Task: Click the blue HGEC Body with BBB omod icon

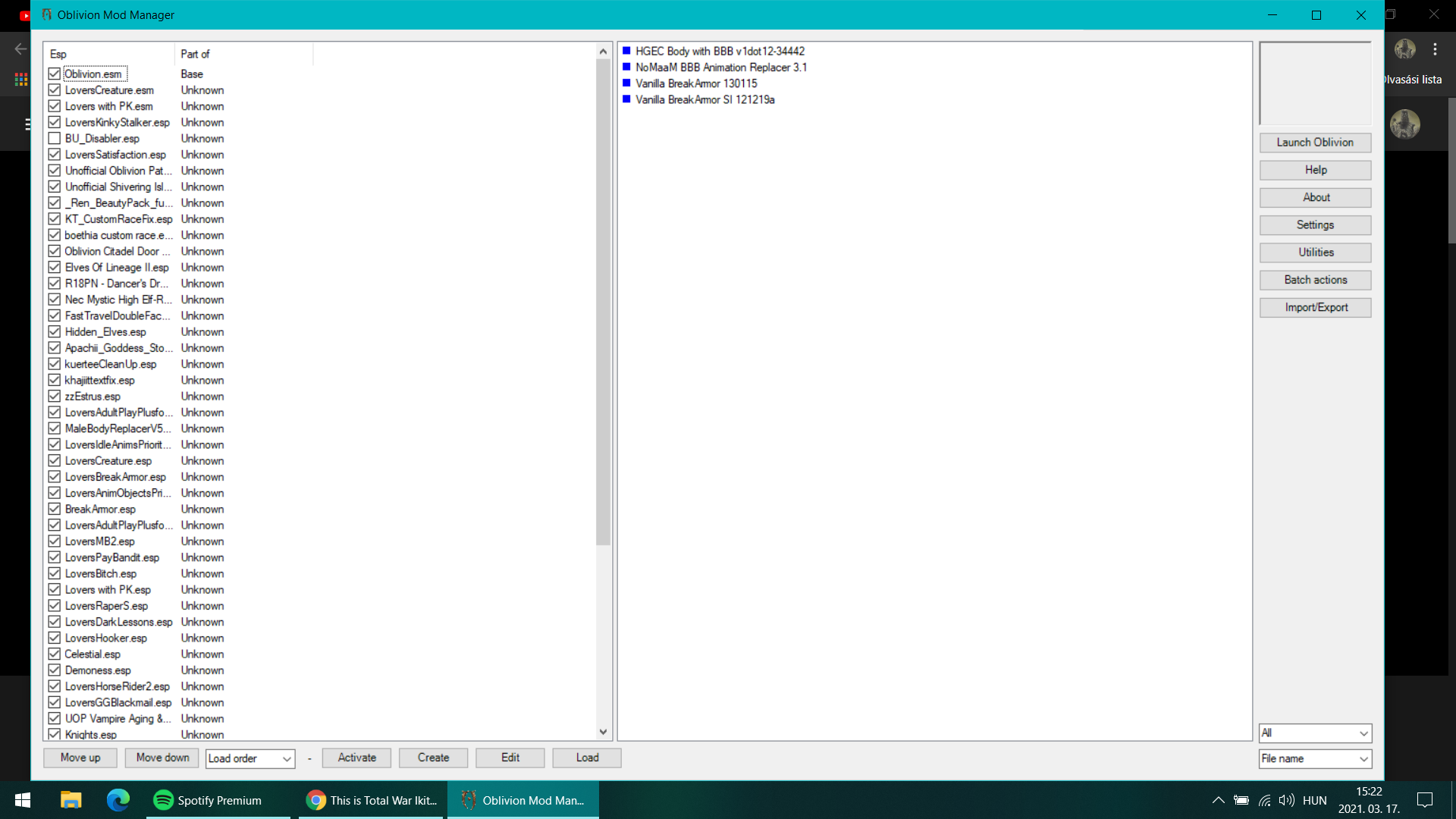Action: click(626, 52)
